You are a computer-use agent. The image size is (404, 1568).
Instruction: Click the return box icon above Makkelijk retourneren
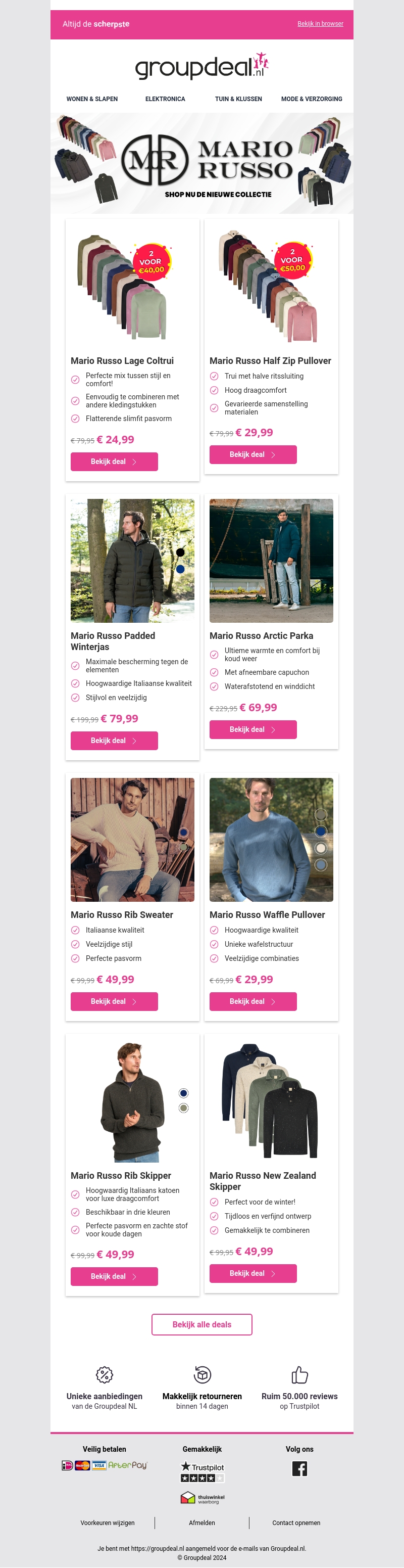pos(202,1375)
